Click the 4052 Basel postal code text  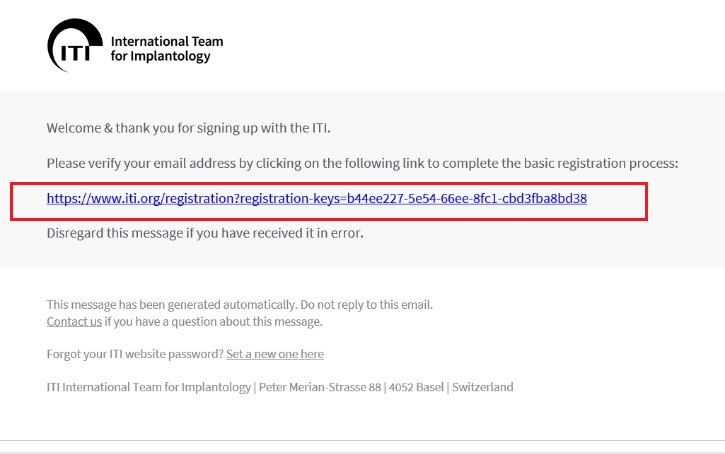[416, 387]
